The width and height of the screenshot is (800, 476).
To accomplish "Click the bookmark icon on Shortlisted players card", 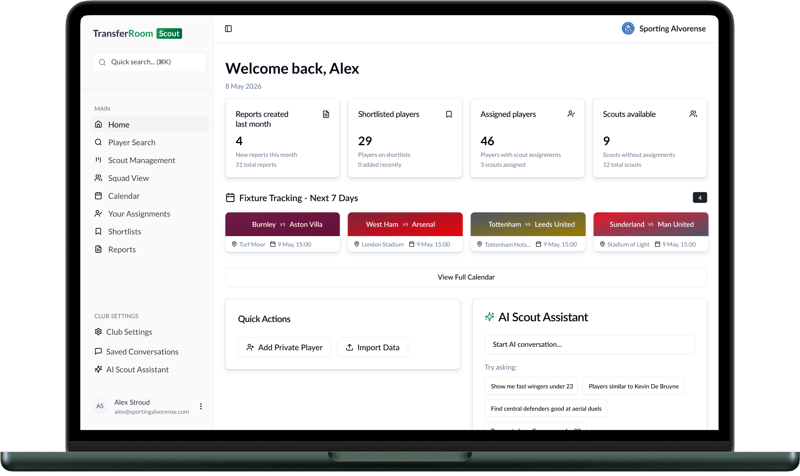I will 449,114.
